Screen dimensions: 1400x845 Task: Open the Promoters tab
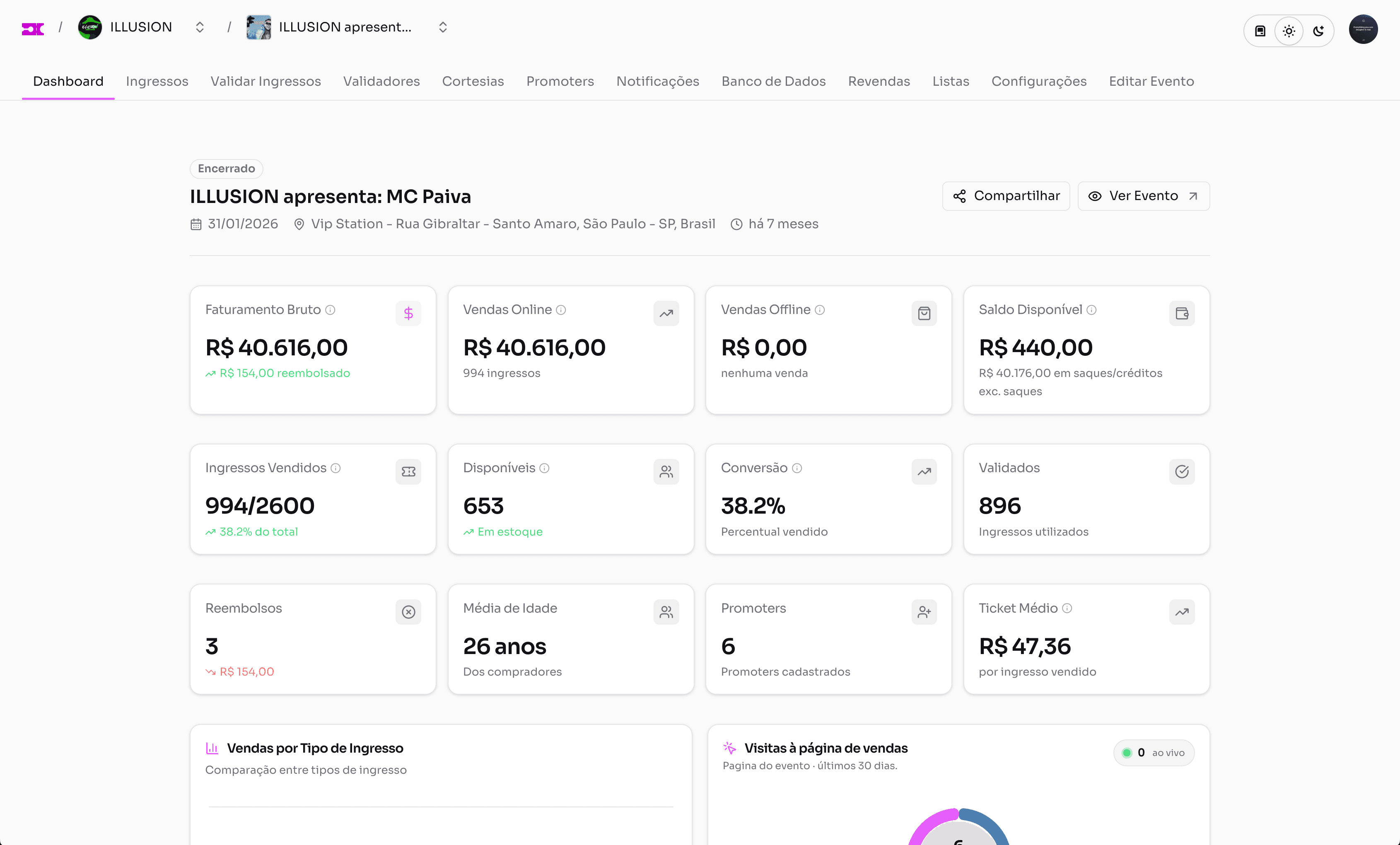tap(560, 81)
